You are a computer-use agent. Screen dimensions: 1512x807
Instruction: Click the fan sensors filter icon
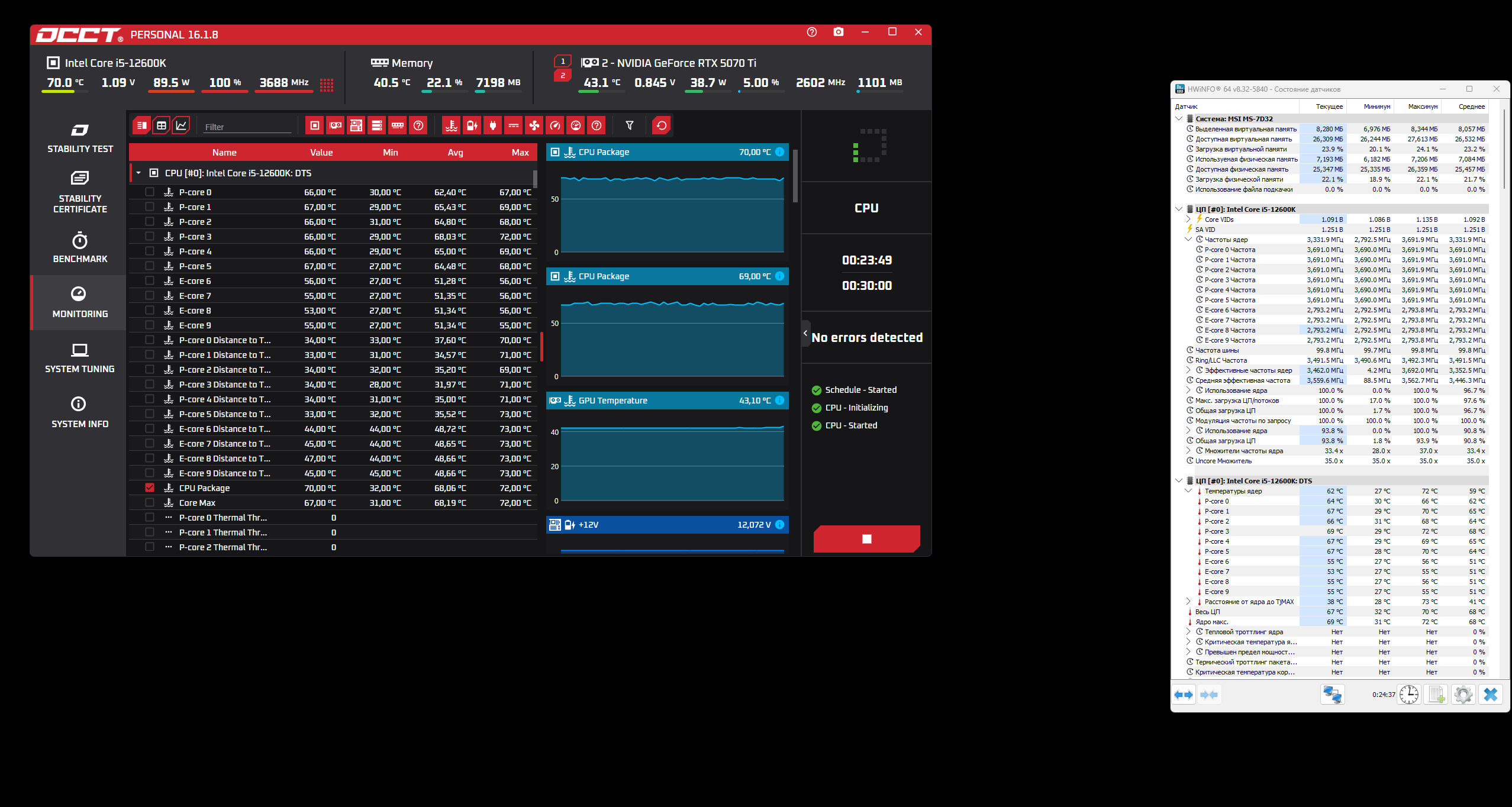click(x=534, y=125)
